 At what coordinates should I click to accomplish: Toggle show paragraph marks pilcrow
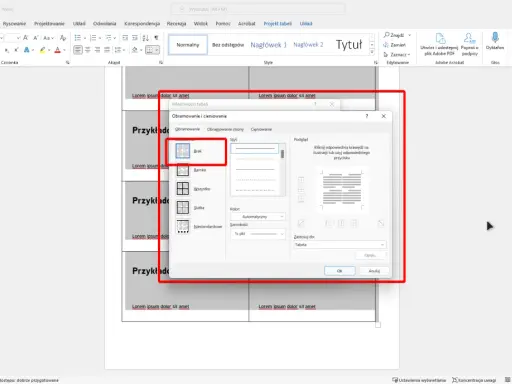pos(156,38)
